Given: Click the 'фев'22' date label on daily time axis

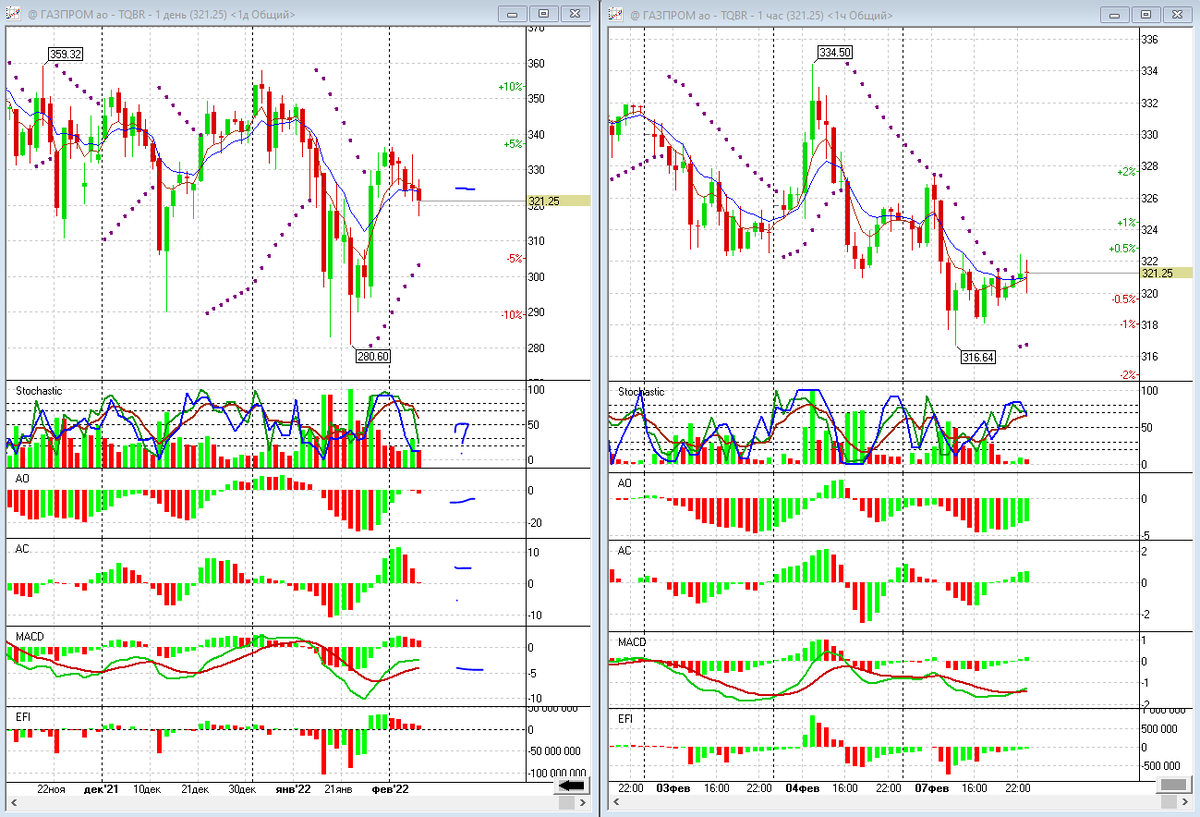Looking at the screenshot, I should point(388,789).
